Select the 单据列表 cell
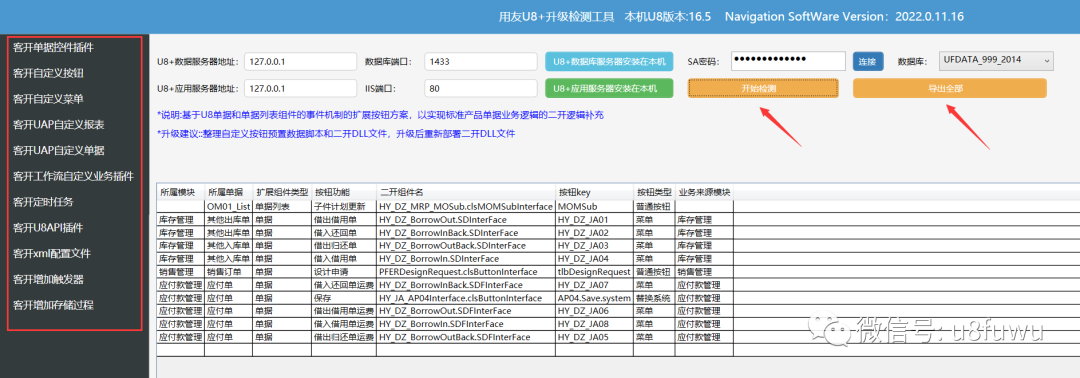The image size is (1080, 378). coord(282,206)
